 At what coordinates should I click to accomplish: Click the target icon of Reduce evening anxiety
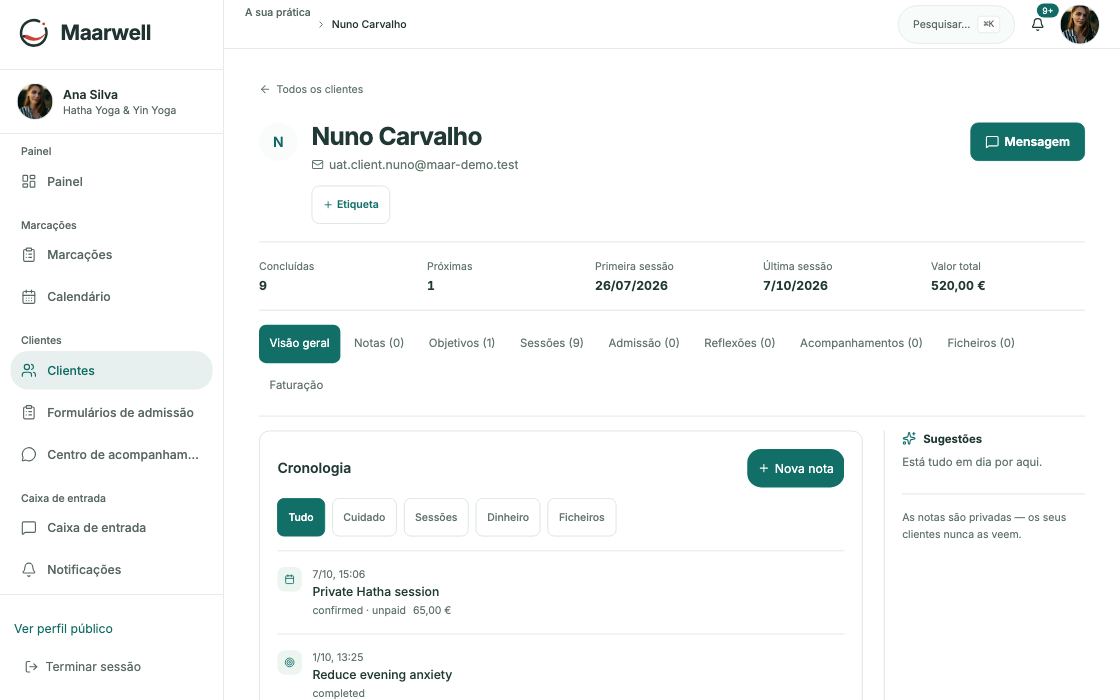pyautogui.click(x=289, y=662)
